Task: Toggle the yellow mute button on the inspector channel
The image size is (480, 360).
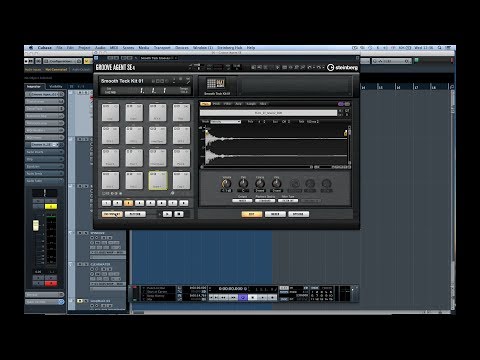Action: [x=51, y=207]
